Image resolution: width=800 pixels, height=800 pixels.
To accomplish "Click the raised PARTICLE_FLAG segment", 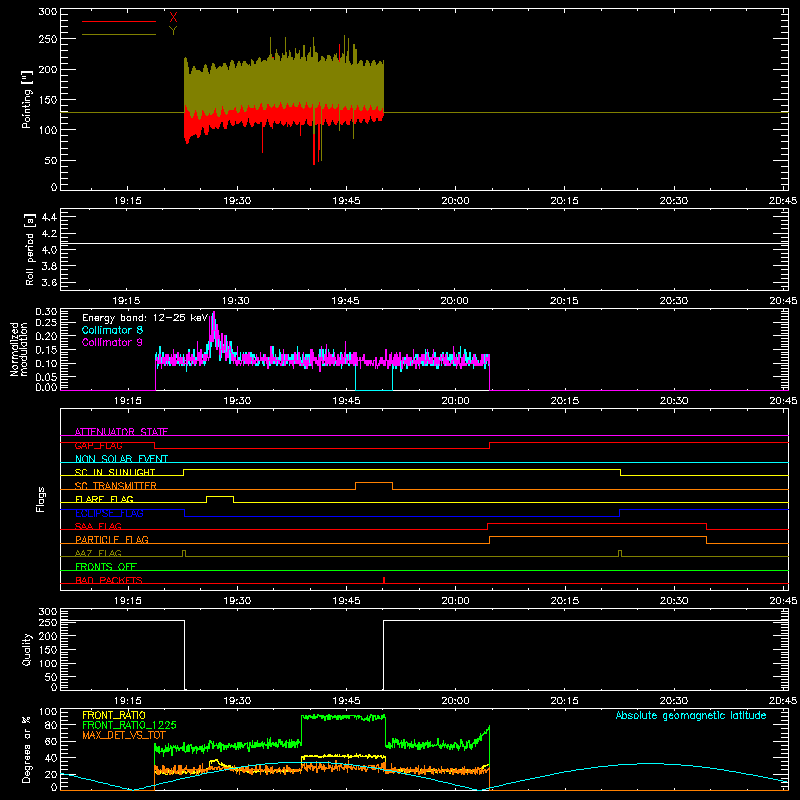I will point(598,537).
